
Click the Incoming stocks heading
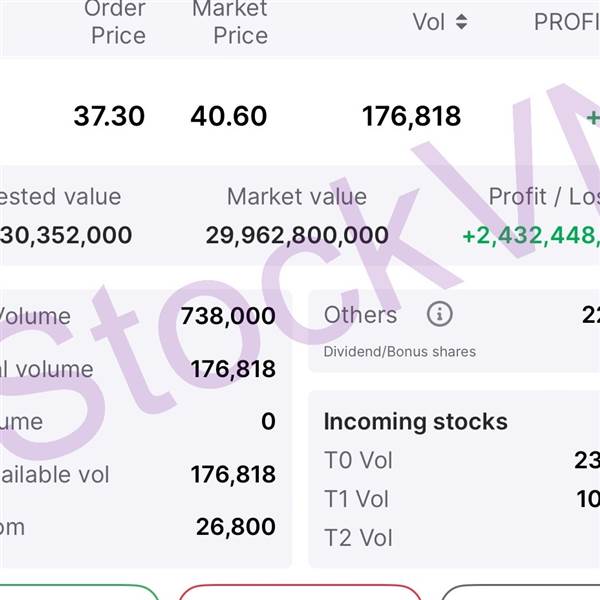coord(415,422)
